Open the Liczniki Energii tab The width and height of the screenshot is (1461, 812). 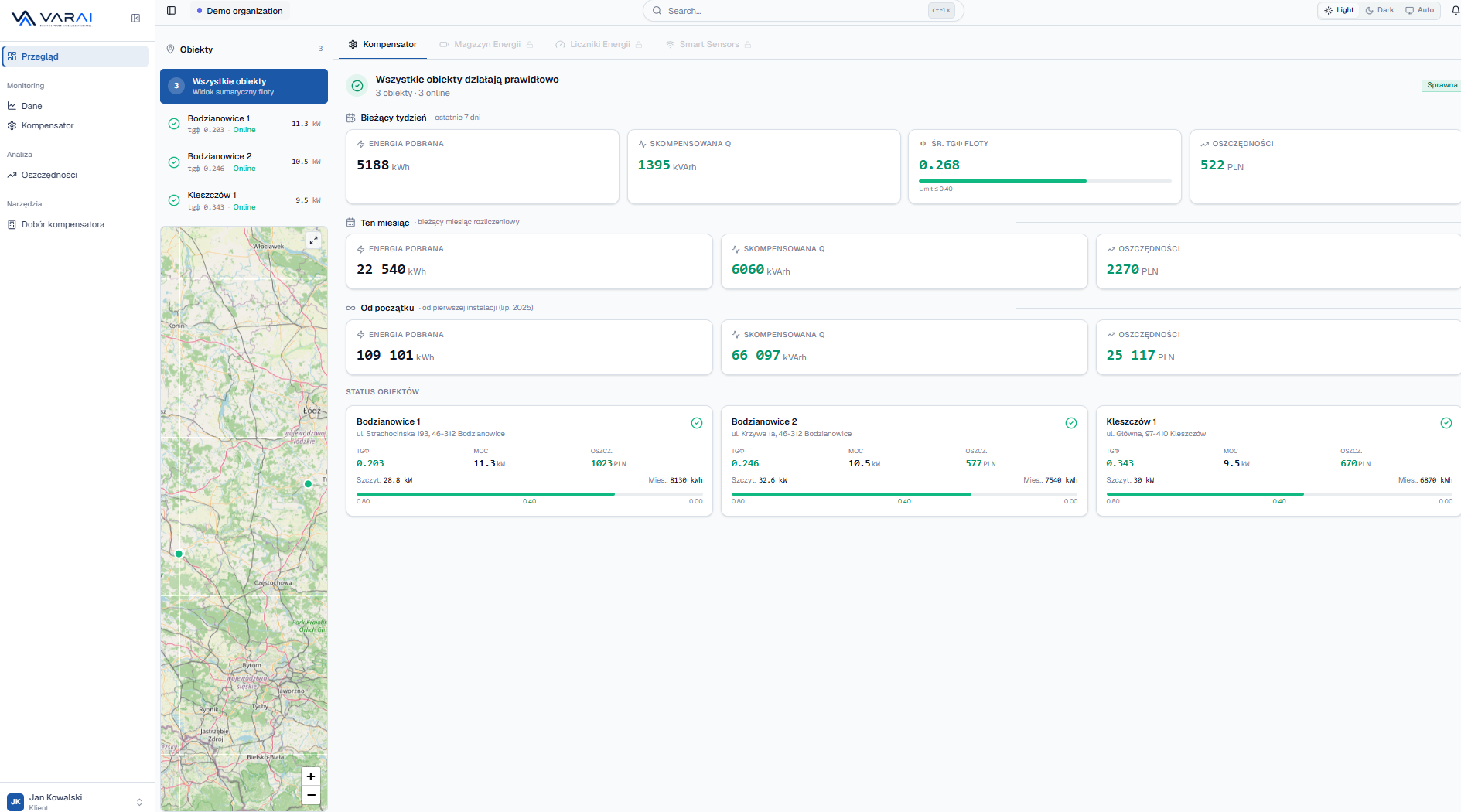point(599,45)
